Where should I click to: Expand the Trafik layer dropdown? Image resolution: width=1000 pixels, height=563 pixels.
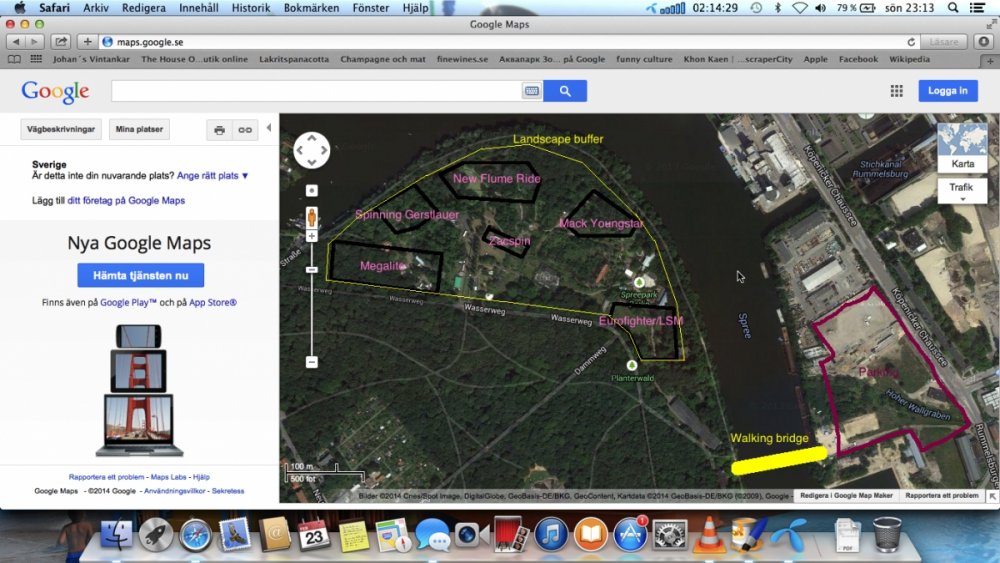pyautogui.click(x=962, y=191)
